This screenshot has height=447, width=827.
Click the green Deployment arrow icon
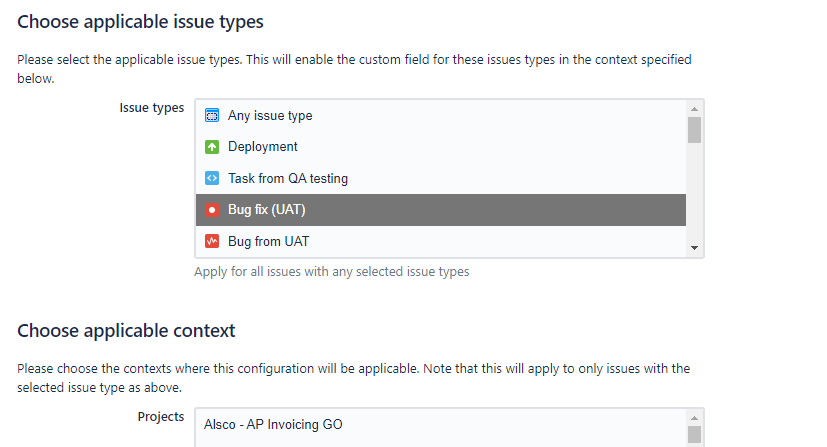point(211,147)
